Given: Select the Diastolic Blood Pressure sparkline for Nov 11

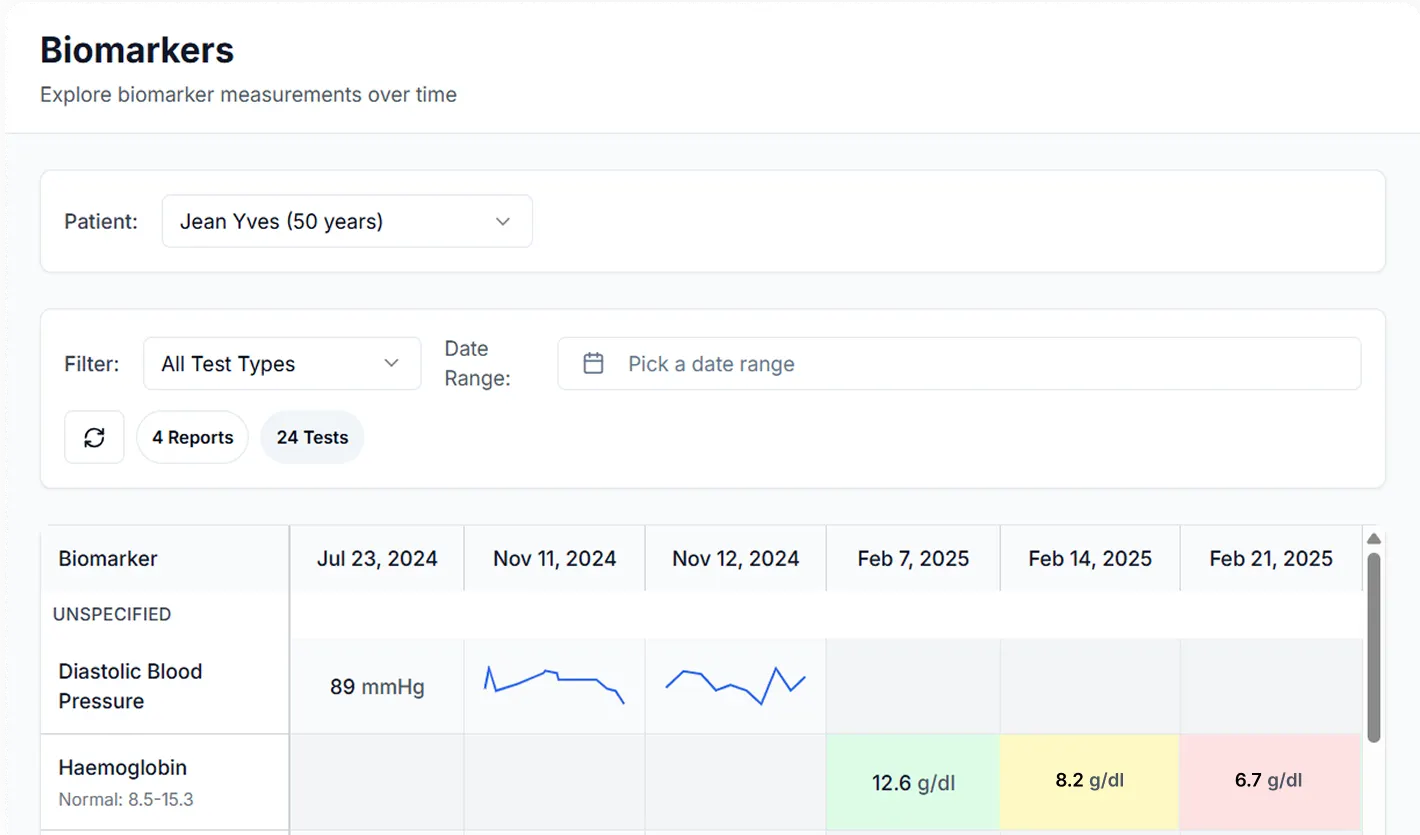Looking at the screenshot, I should pyautogui.click(x=554, y=685).
